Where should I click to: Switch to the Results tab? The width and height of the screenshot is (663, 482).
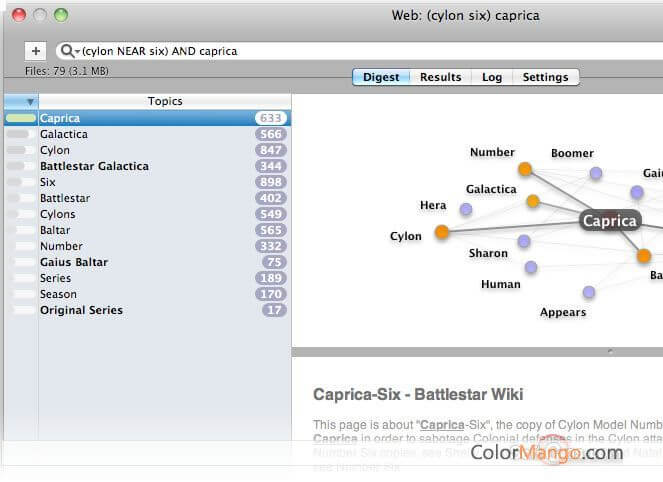(440, 77)
